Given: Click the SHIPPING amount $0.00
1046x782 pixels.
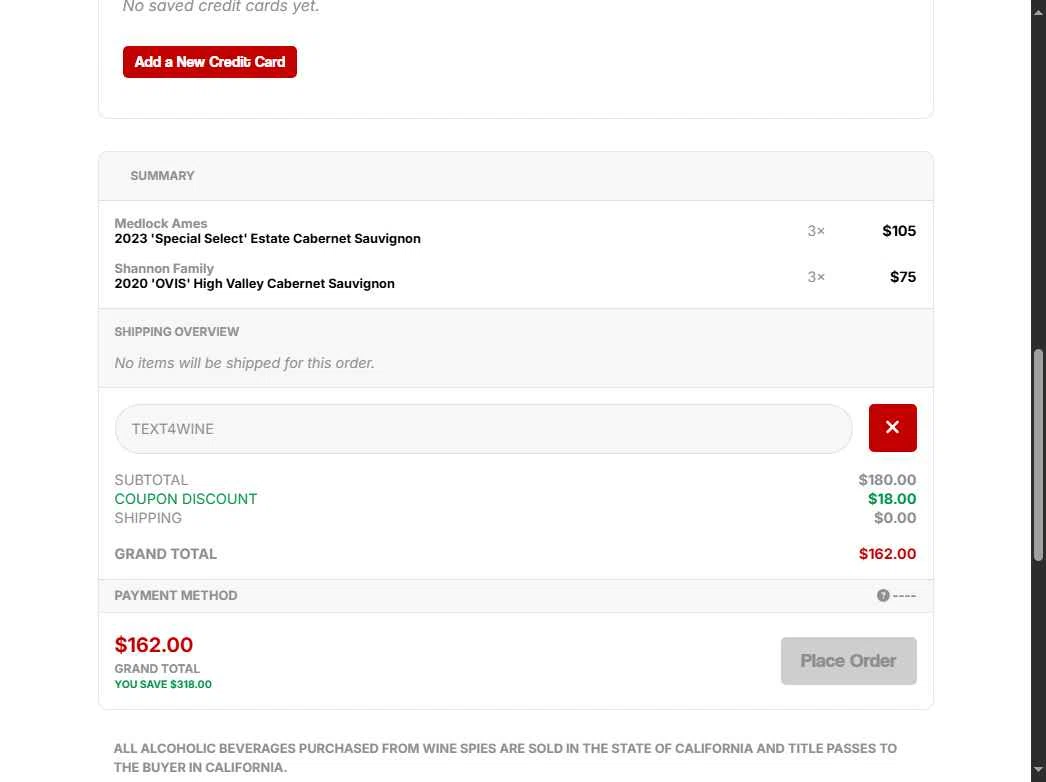Looking at the screenshot, I should click(x=895, y=518).
